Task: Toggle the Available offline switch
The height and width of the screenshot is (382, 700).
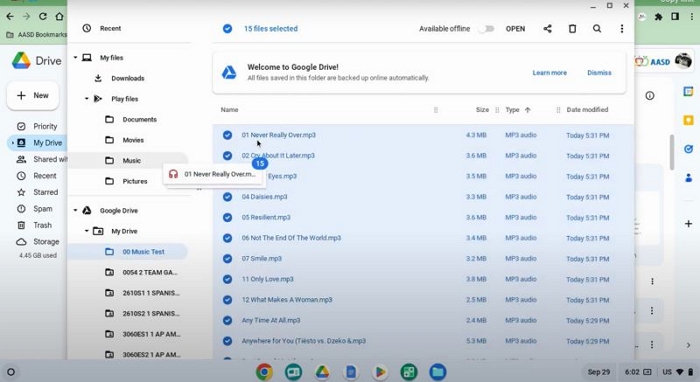Action: coord(487,29)
